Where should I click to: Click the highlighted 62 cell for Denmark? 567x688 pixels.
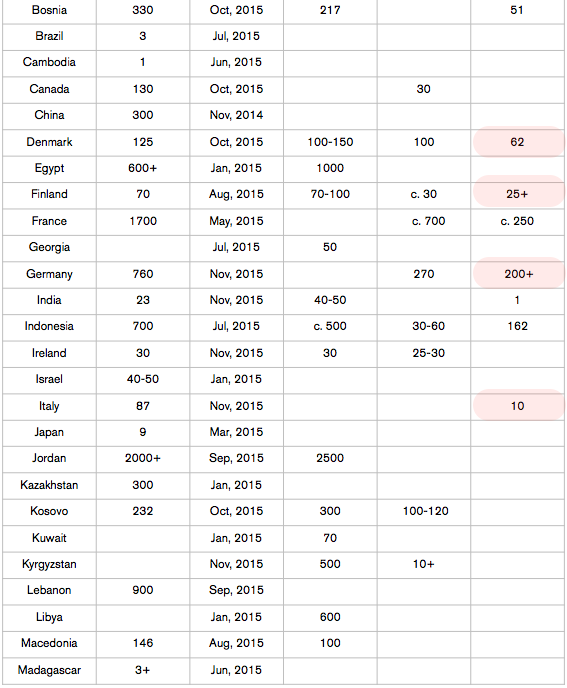518,142
